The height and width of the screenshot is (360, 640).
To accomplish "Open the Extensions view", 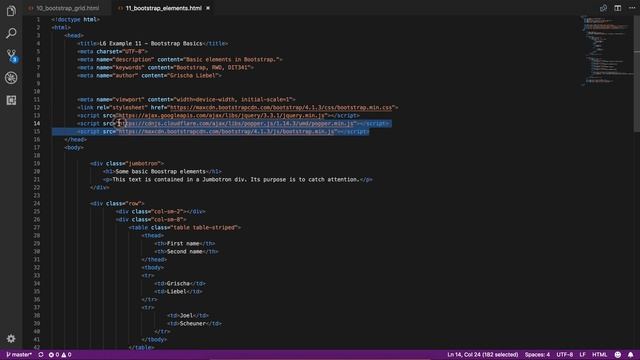I will click(11, 100).
